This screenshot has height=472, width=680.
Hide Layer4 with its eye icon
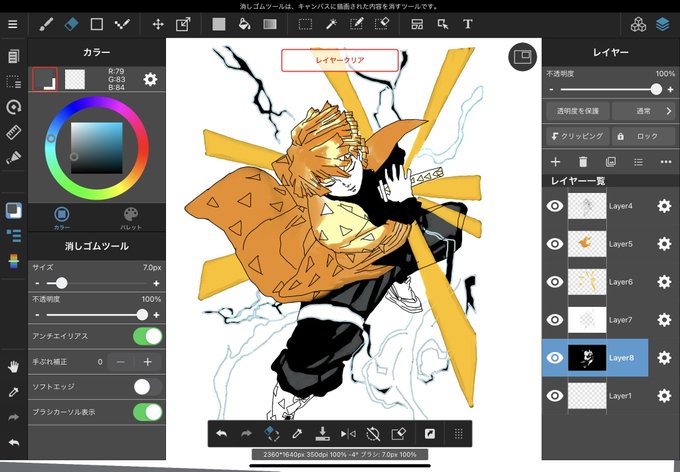555,206
